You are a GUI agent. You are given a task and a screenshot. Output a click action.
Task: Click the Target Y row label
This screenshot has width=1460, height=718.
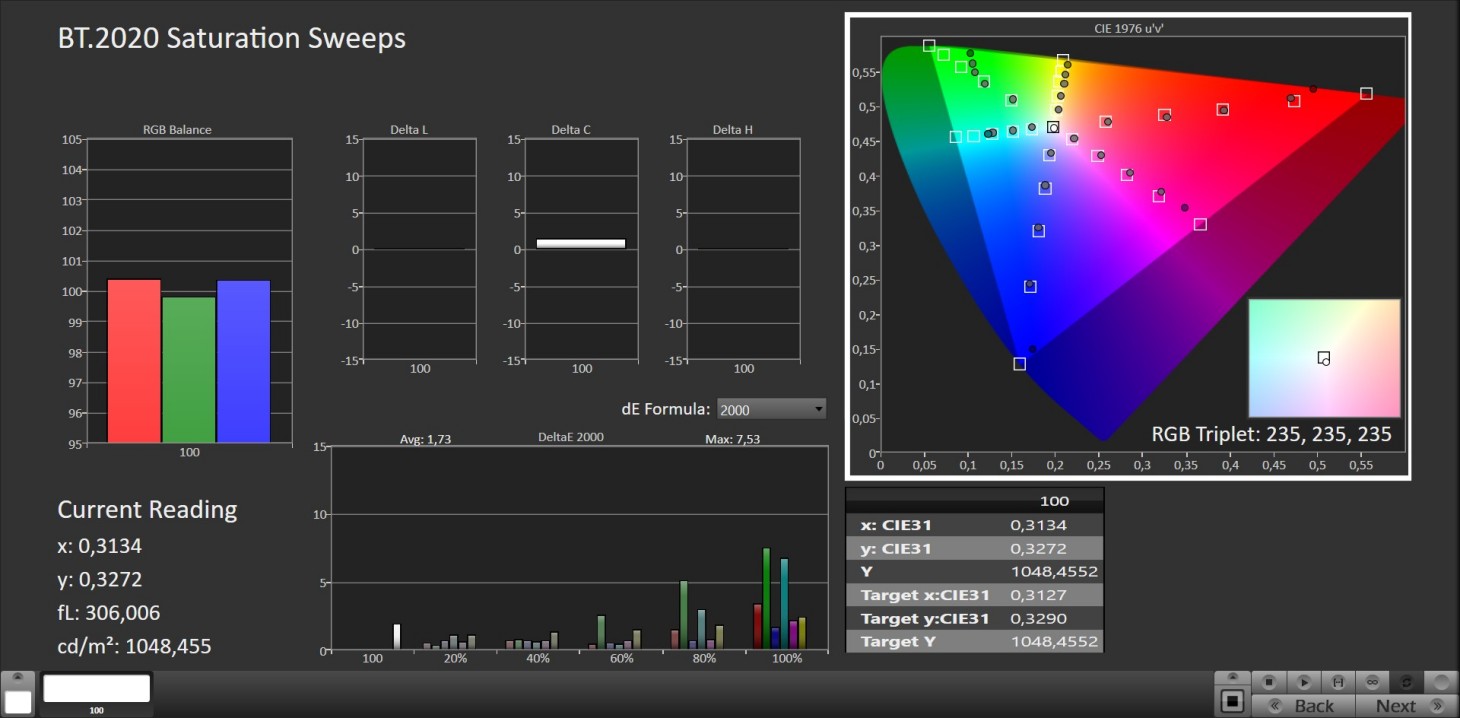[898, 641]
